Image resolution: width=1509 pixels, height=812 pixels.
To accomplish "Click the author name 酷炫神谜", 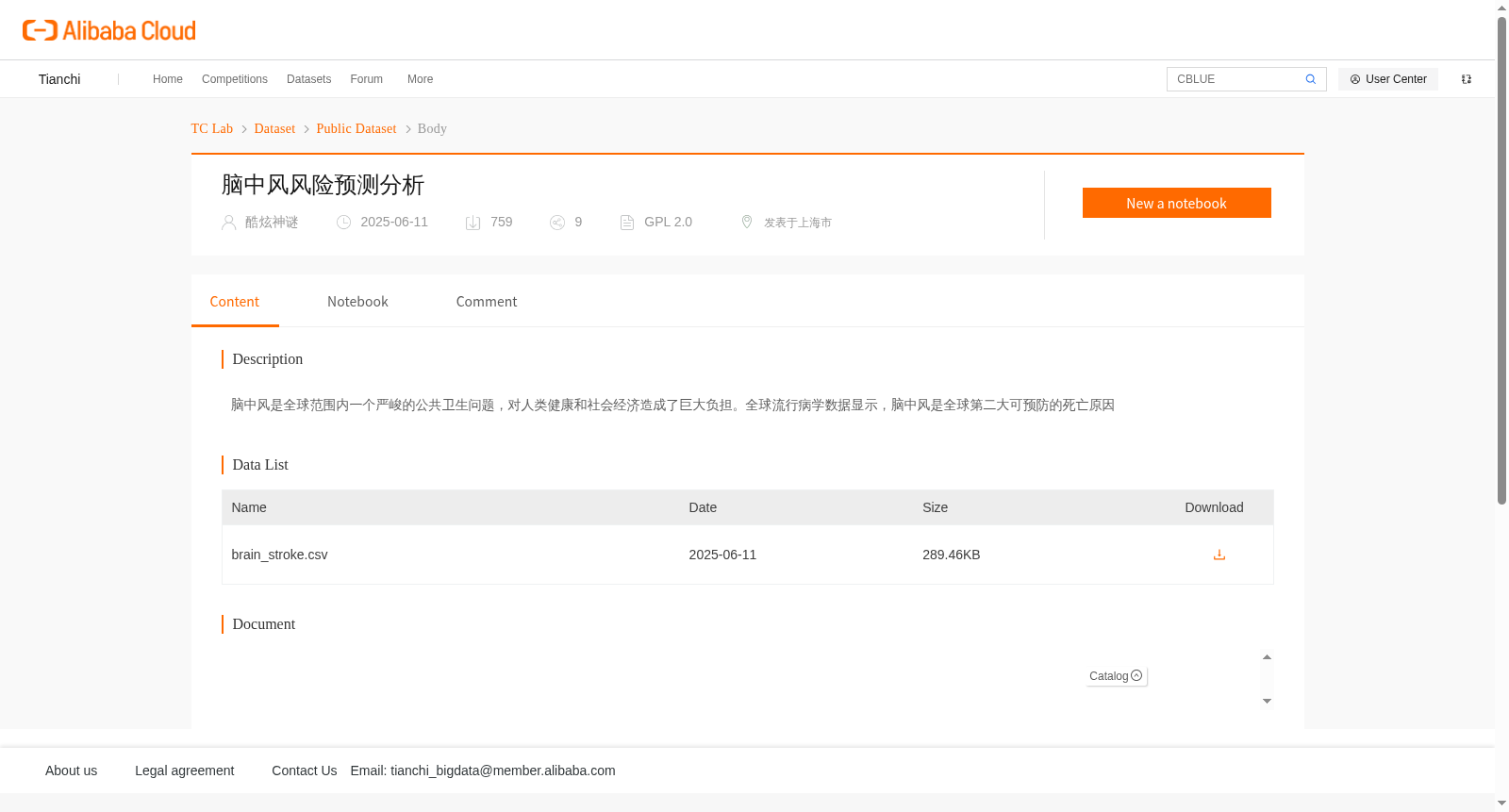I will point(272,223).
